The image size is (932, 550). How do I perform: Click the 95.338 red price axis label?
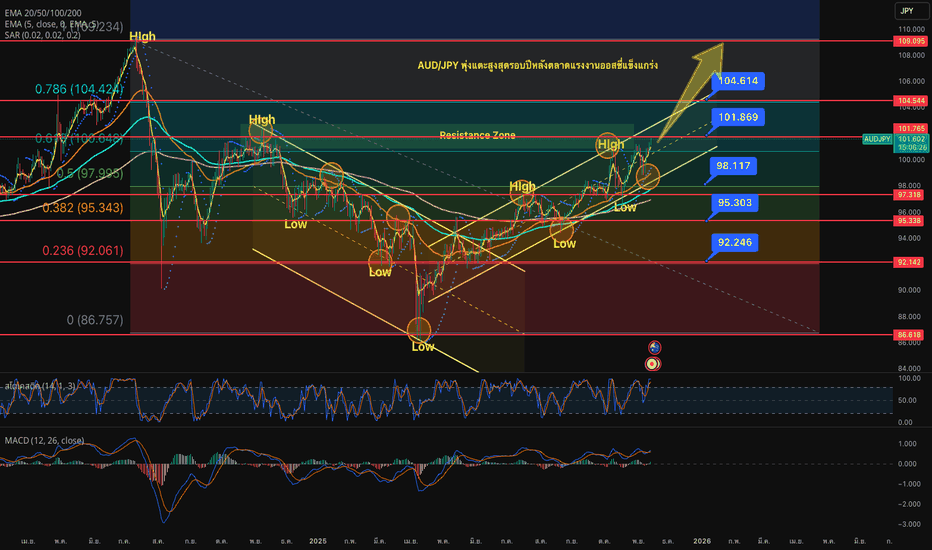point(909,221)
